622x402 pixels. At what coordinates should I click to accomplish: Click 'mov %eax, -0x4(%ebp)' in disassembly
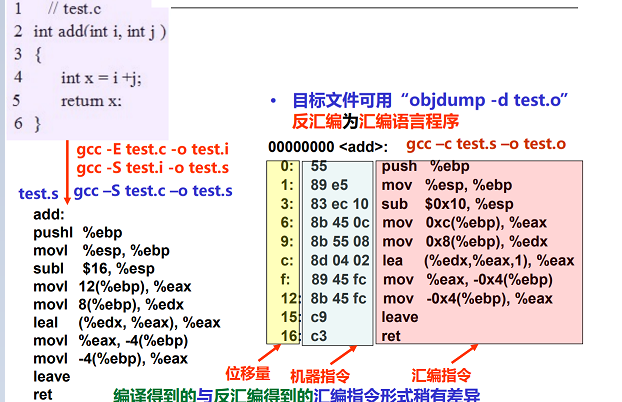pos(468,279)
